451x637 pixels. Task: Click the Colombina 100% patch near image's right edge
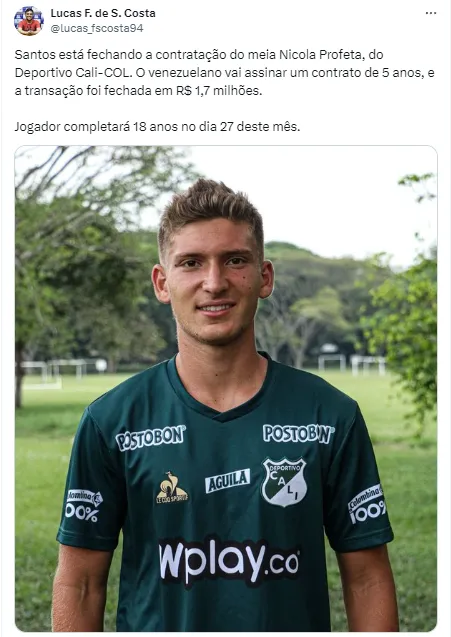pos(367,504)
